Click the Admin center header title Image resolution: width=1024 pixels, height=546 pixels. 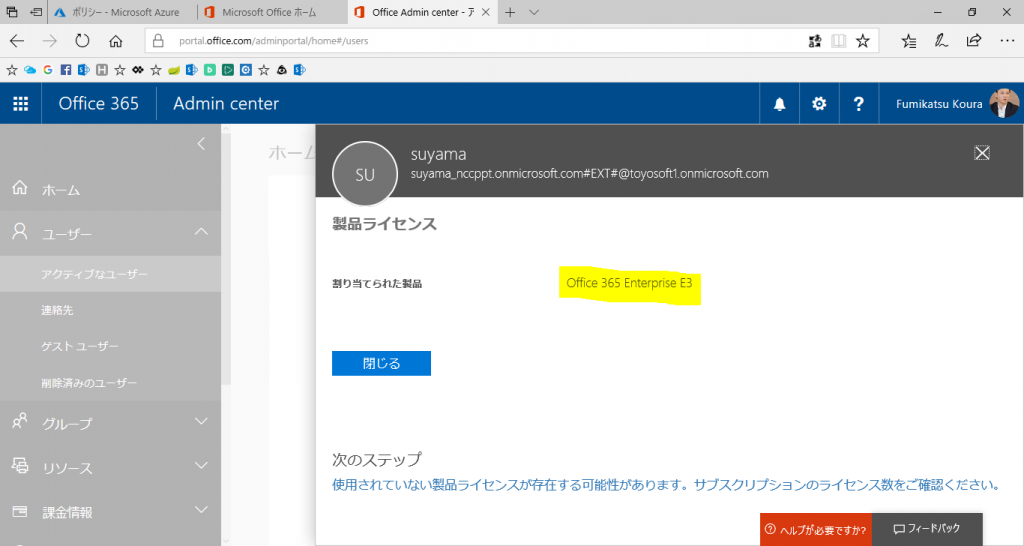pyautogui.click(x=226, y=103)
